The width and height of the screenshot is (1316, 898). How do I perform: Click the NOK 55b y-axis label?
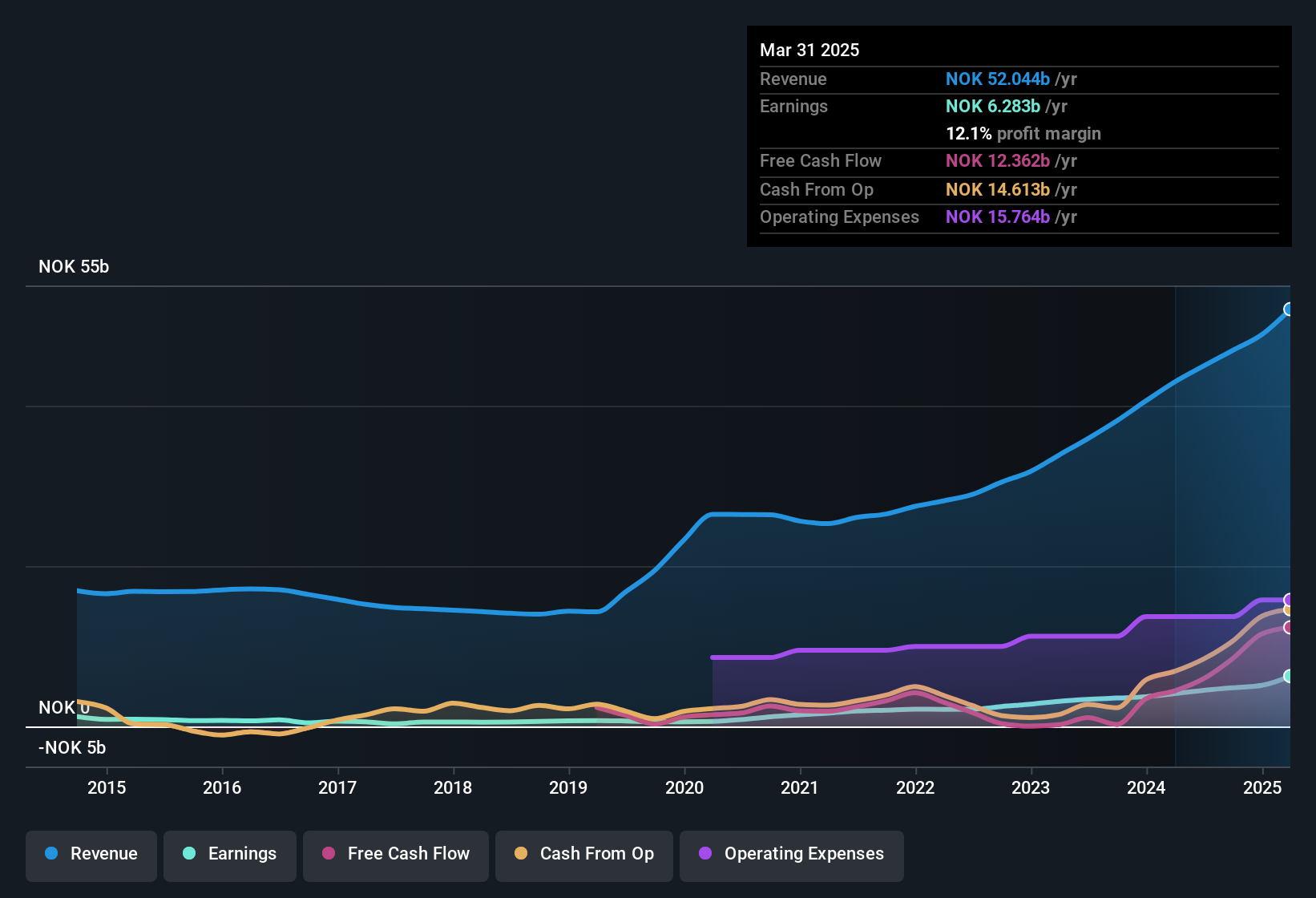pos(74,267)
